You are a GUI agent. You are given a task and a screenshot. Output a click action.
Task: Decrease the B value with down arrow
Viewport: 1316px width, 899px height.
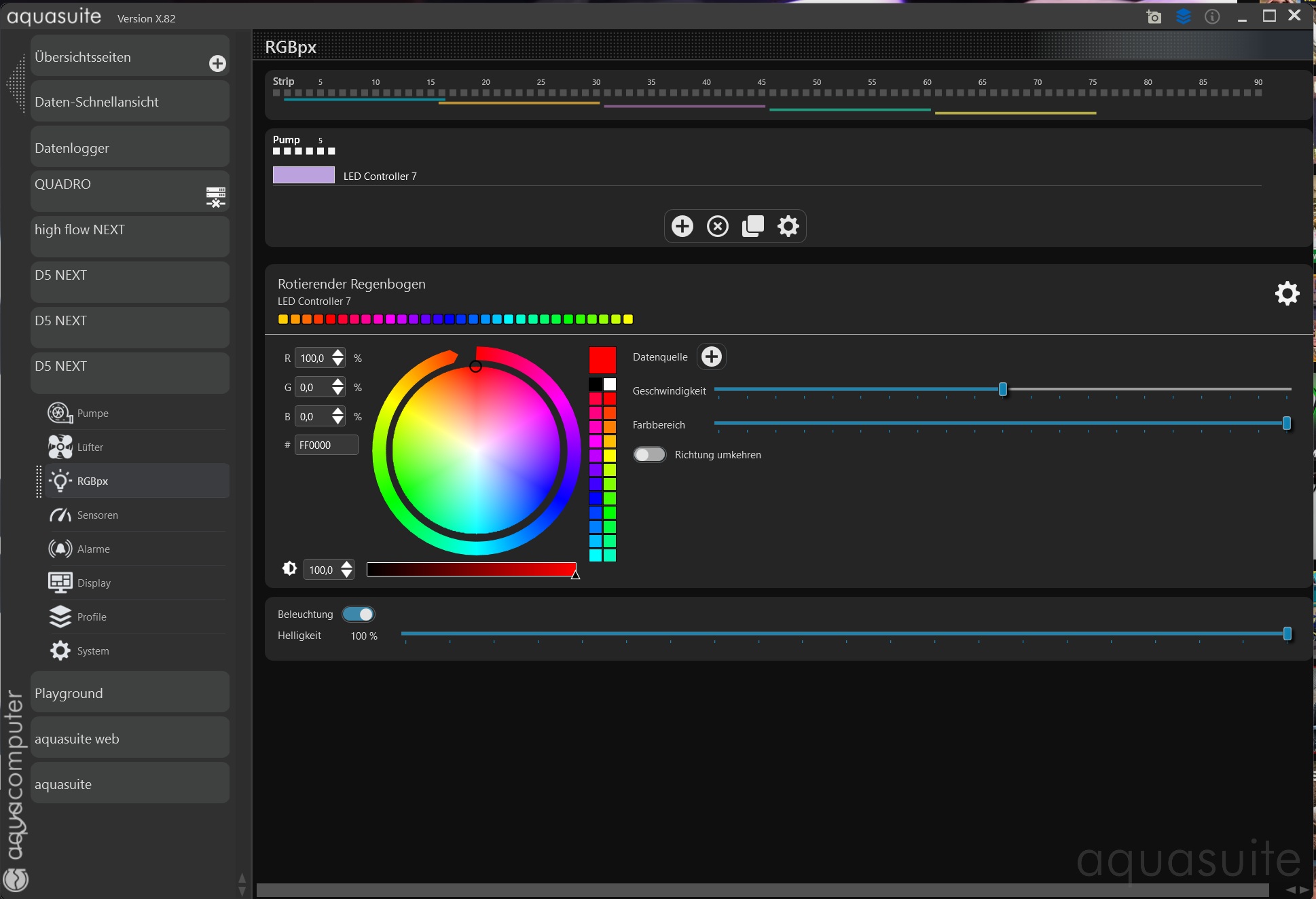[x=338, y=421]
